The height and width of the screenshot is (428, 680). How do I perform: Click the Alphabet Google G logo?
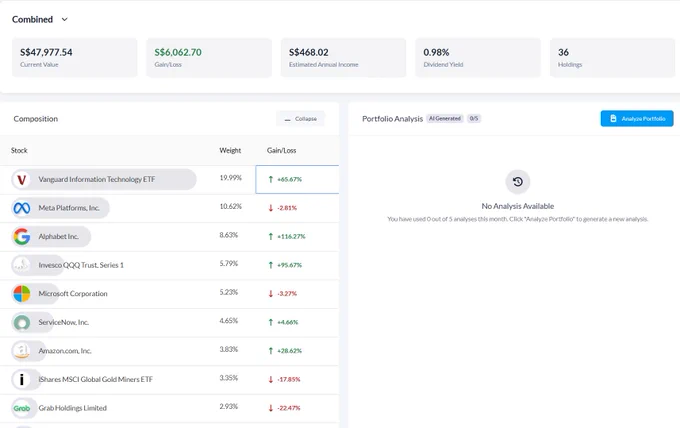point(21,237)
